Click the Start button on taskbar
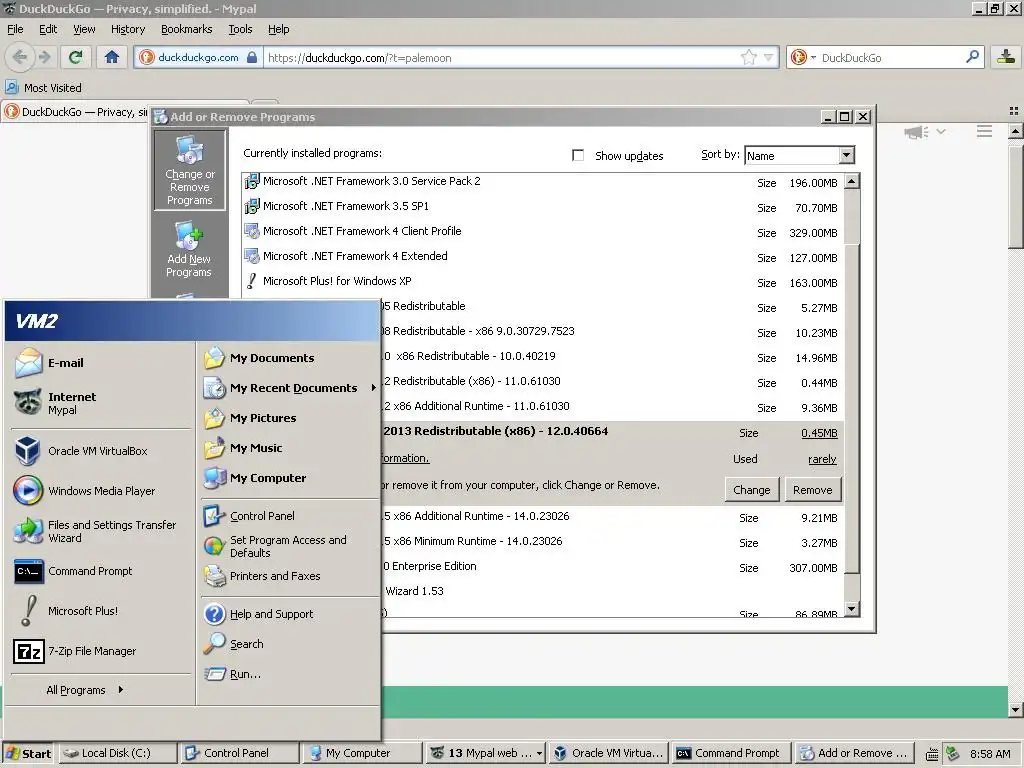1024x768 pixels. 28,753
